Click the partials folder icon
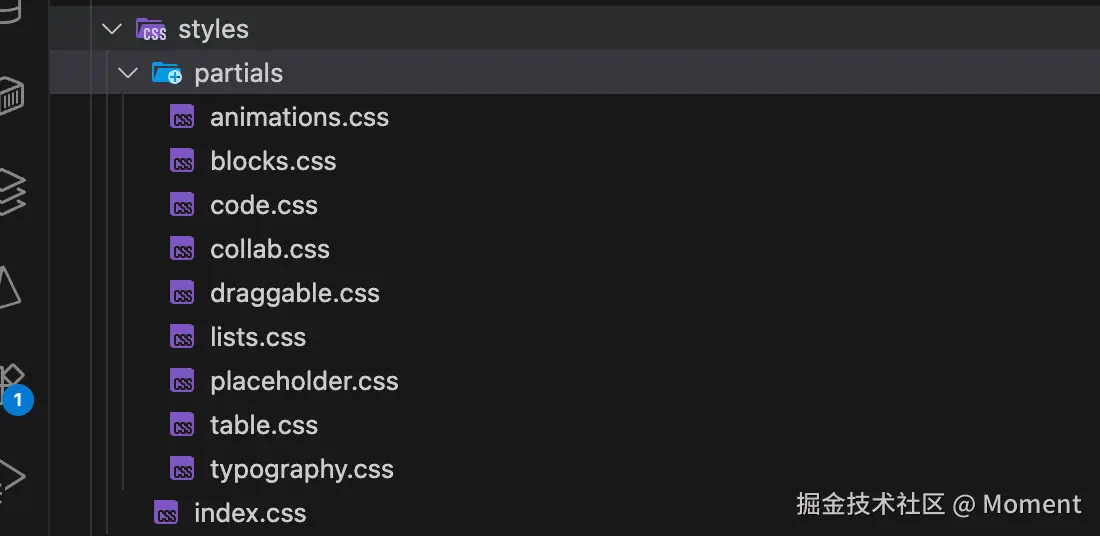This screenshot has height=536, width=1100. (x=166, y=74)
